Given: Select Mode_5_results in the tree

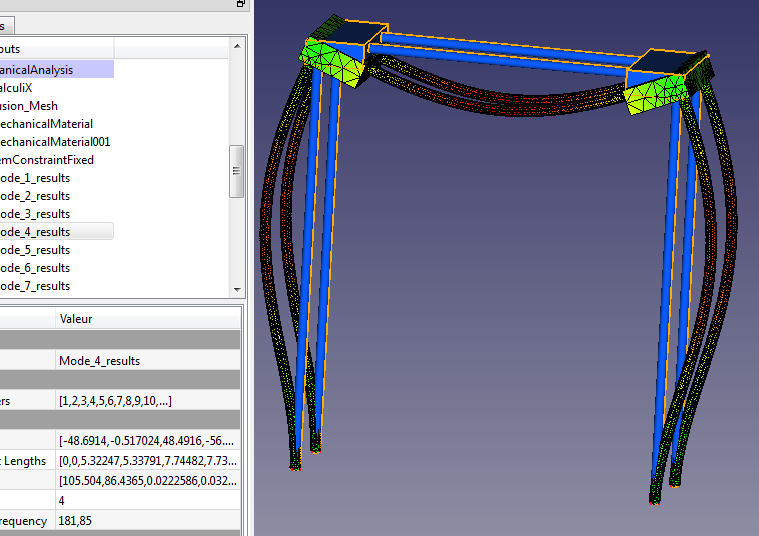Looking at the screenshot, I should tap(35, 250).
